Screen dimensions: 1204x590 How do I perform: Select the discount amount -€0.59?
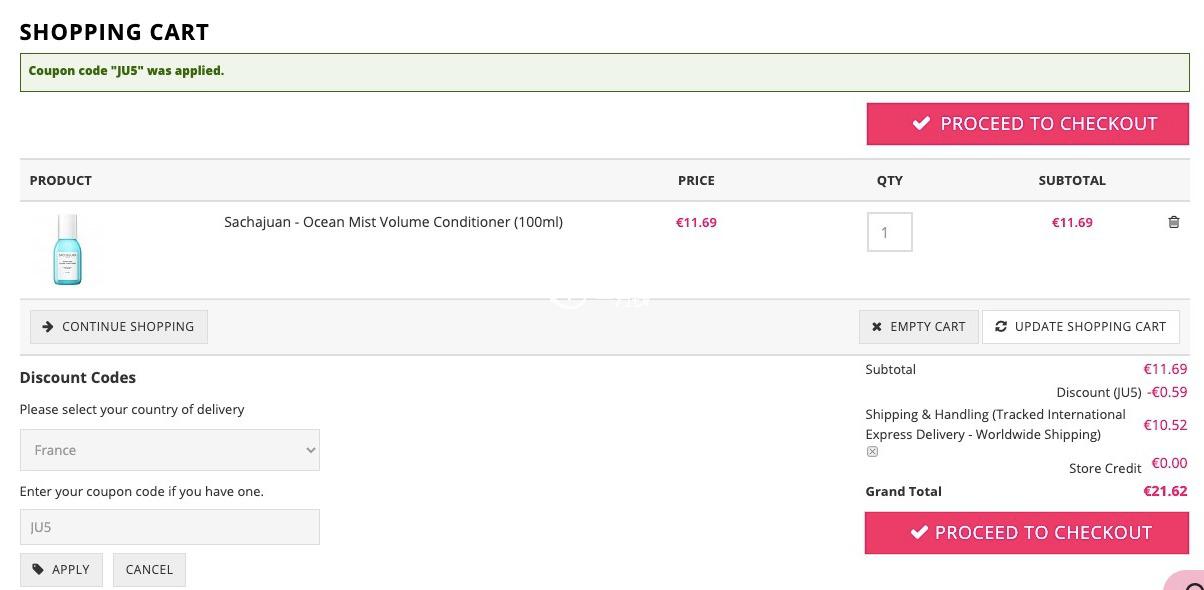coord(1168,393)
